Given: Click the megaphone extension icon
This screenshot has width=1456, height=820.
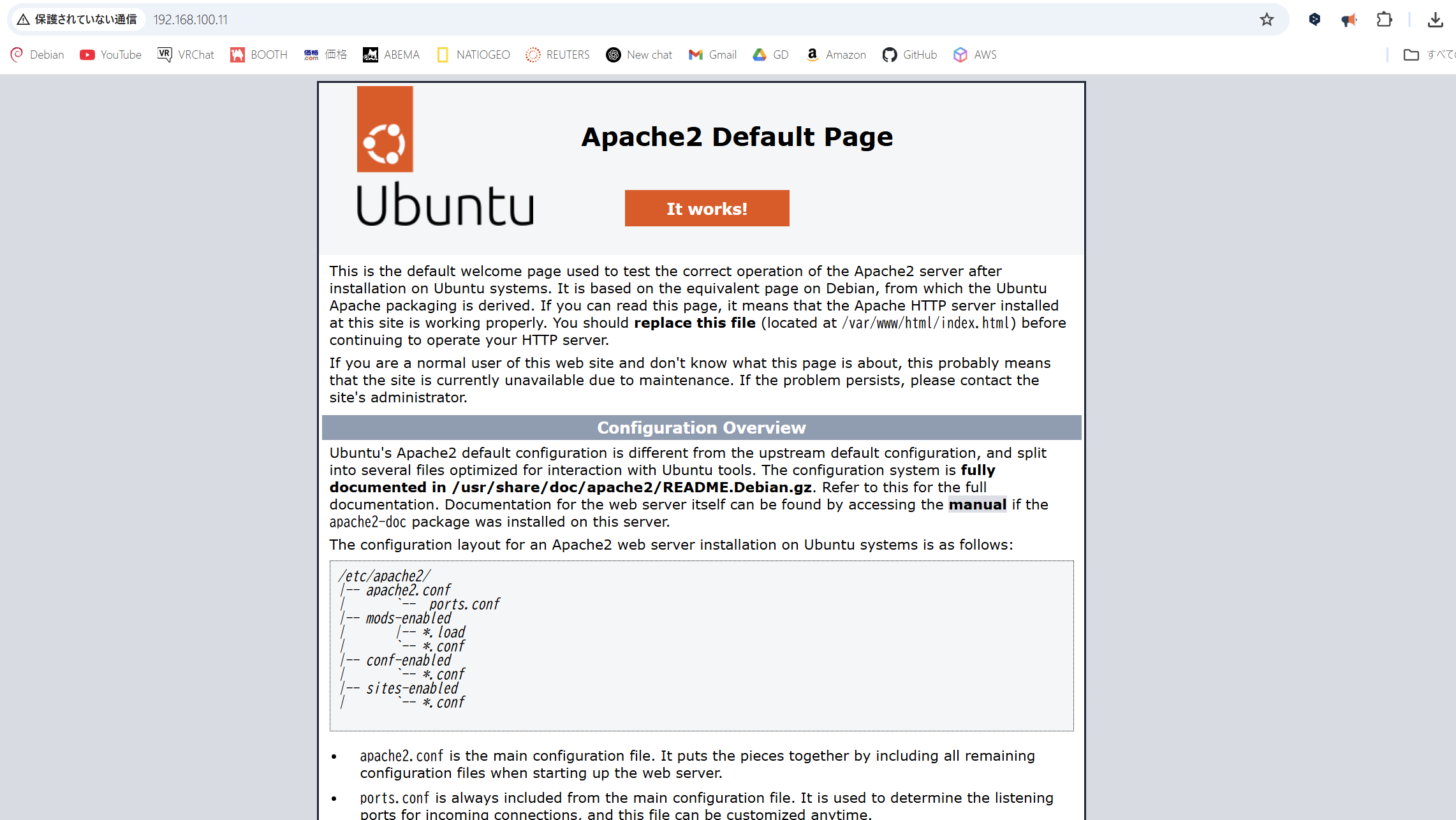Looking at the screenshot, I should [x=1349, y=20].
